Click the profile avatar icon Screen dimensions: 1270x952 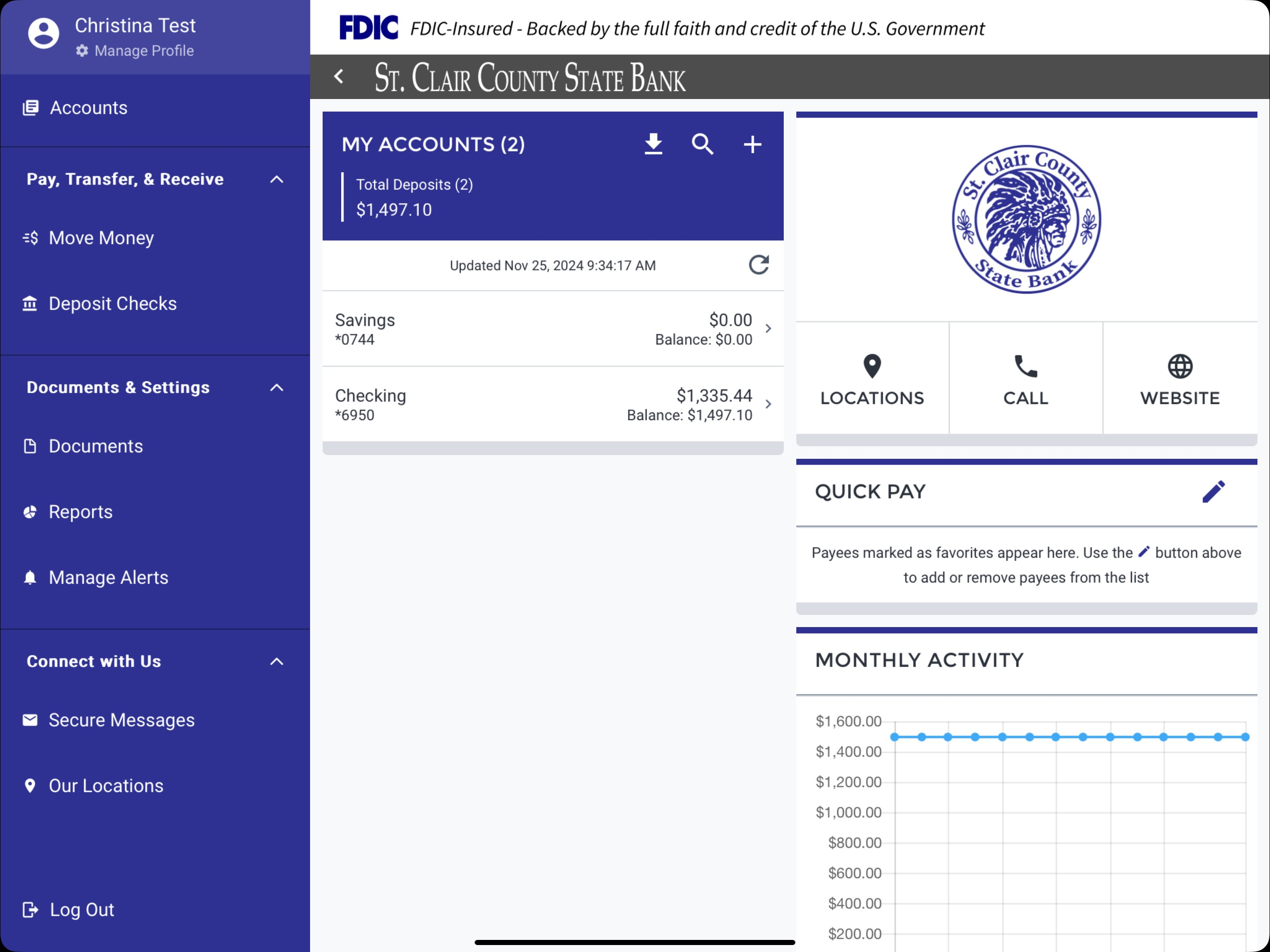[44, 33]
